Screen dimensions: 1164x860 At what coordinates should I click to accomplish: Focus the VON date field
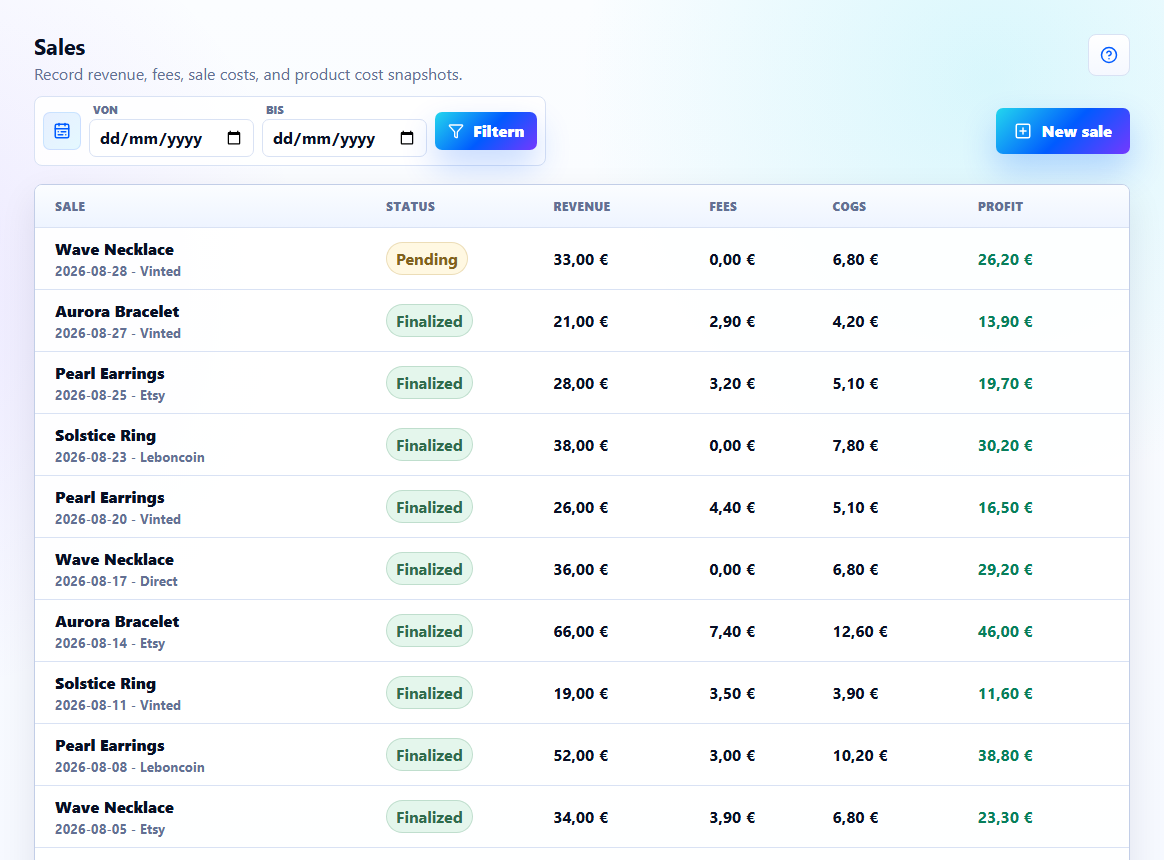[171, 138]
